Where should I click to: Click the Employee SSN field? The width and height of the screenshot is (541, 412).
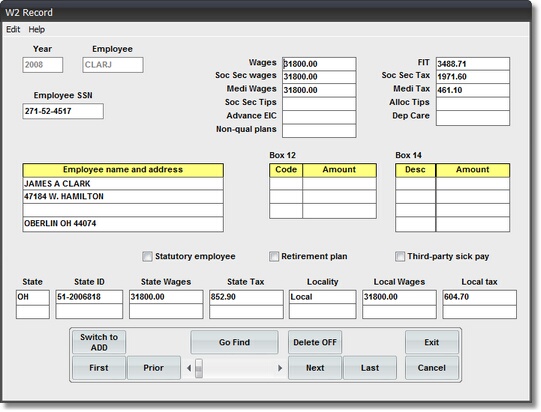point(63,111)
